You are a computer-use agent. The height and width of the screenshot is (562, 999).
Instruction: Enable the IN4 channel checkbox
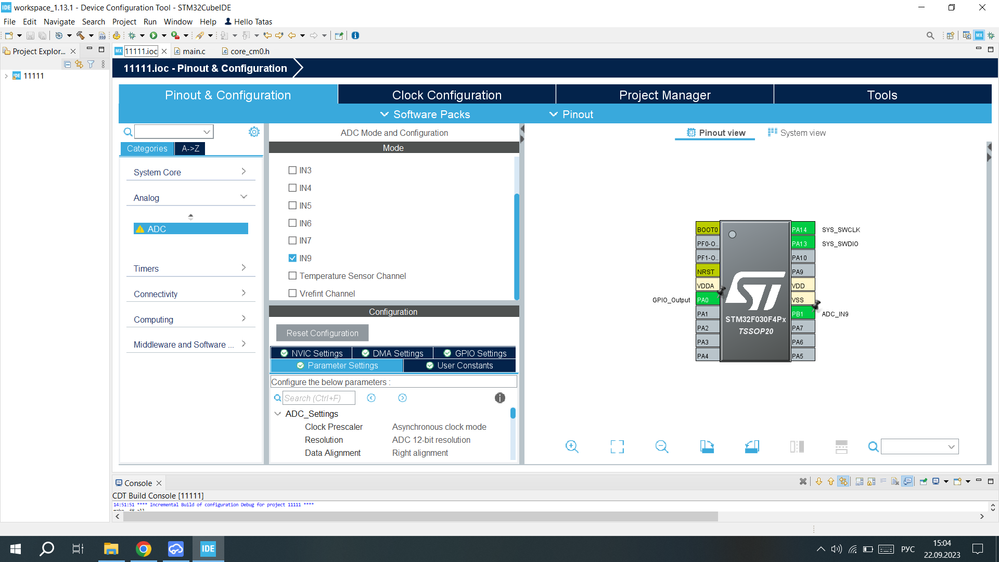(292, 188)
